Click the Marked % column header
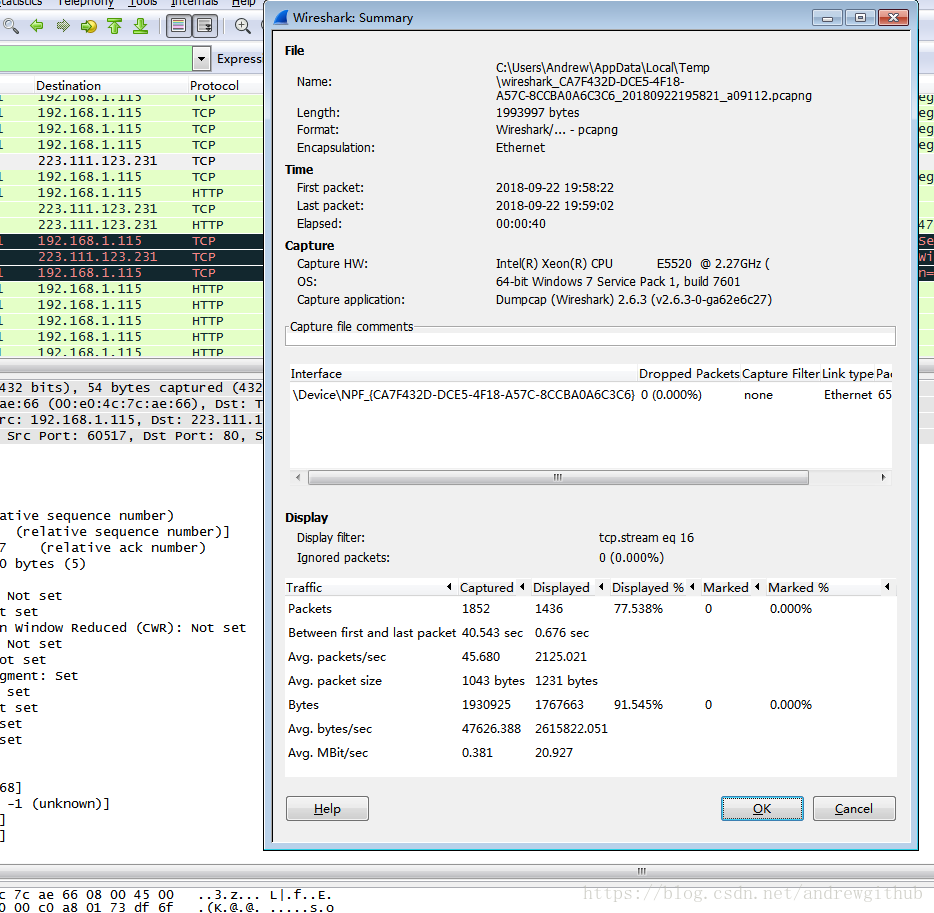 (830, 587)
